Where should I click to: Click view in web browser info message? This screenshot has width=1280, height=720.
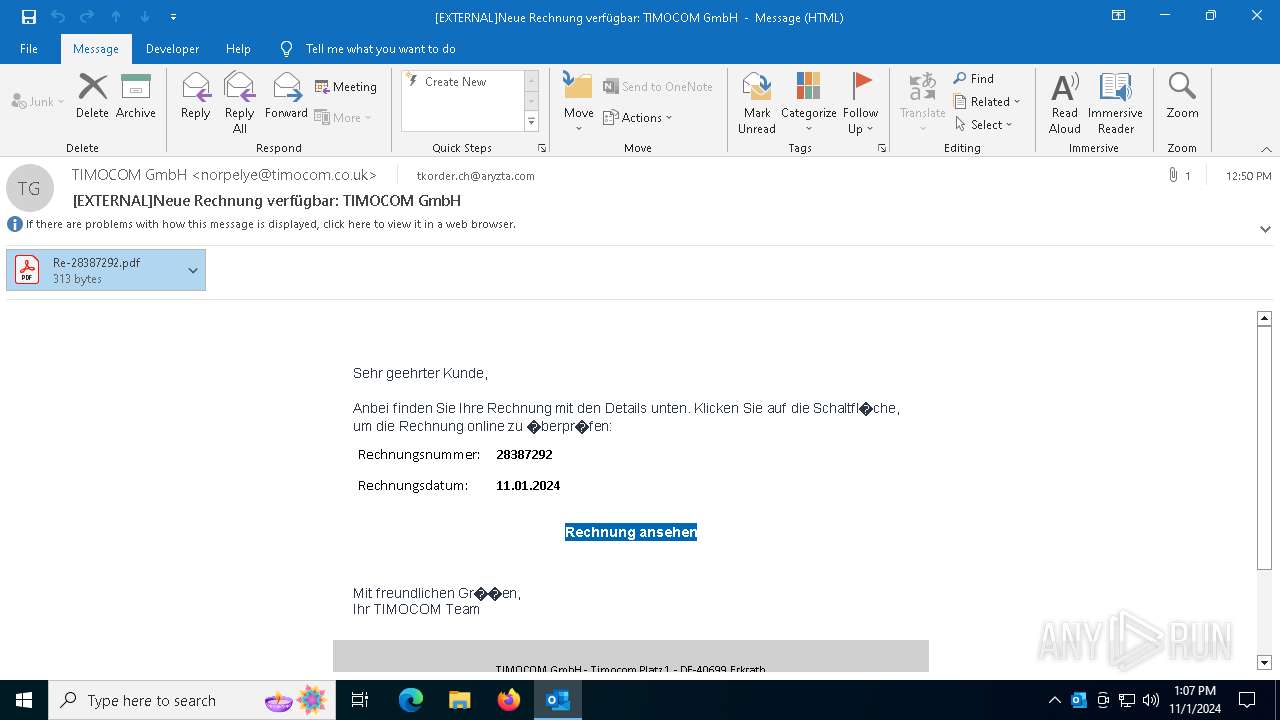270,224
